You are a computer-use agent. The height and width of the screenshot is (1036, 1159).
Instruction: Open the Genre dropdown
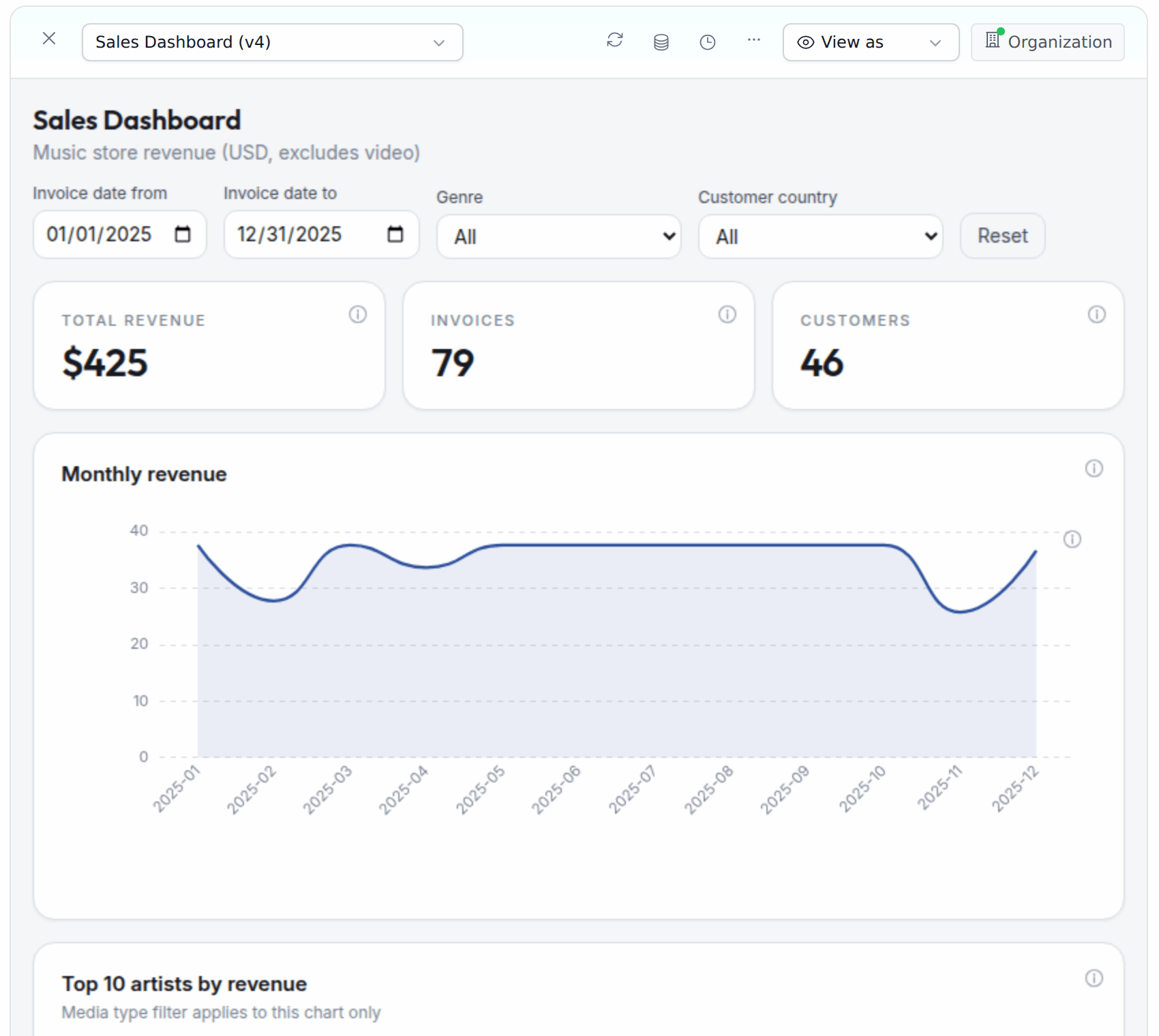tap(559, 237)
